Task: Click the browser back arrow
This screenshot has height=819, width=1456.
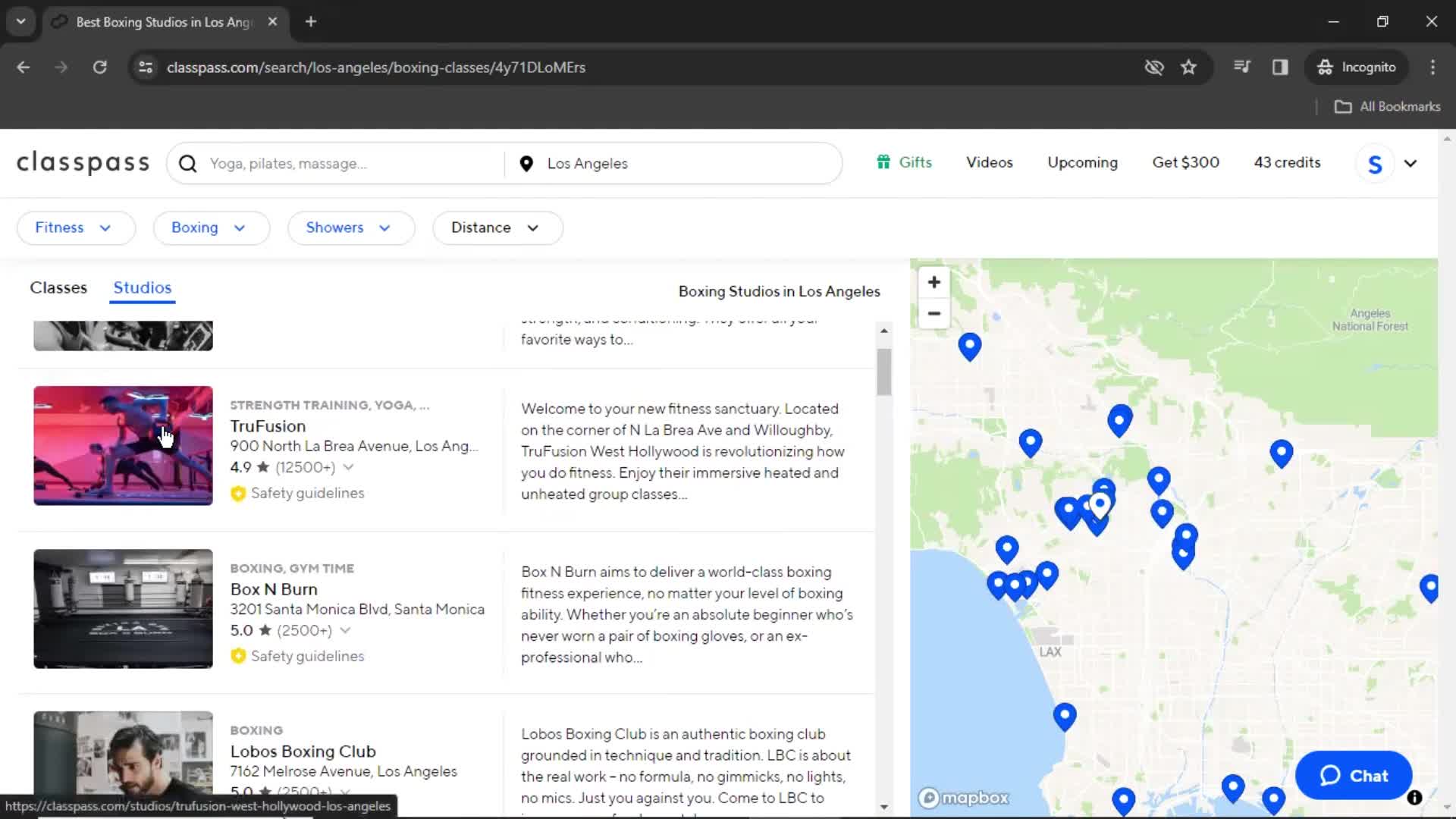Action: point(24,67)
